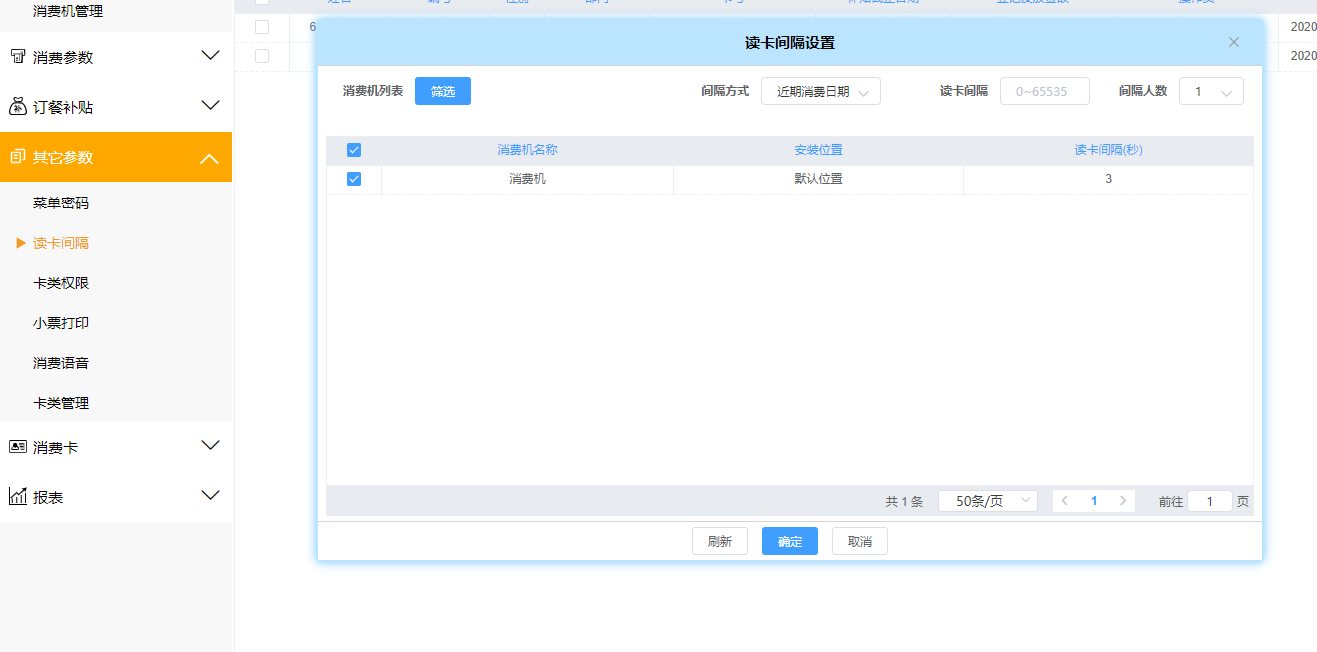Viewport: 1317px width, 652px height.
Task: Toggle the select-all checkbox in table header
Action: click(353, 150)
